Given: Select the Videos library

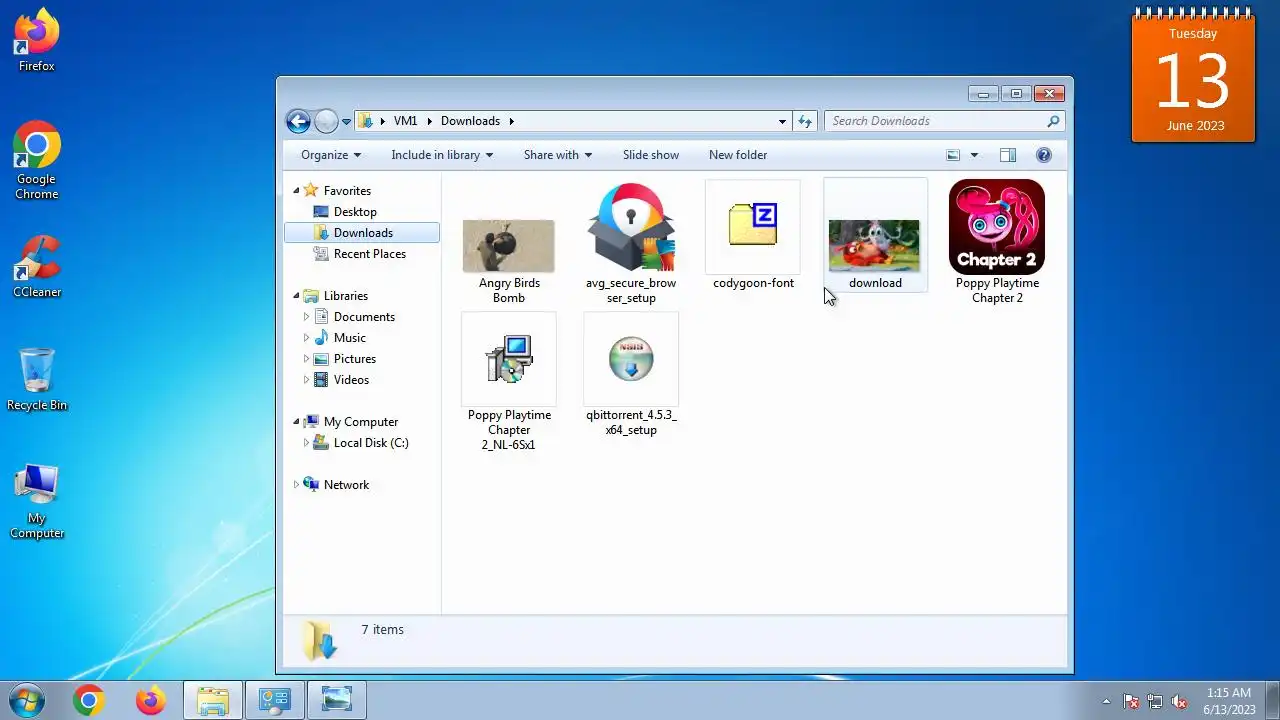Looking at the screenshot, I should coord(351,380).
